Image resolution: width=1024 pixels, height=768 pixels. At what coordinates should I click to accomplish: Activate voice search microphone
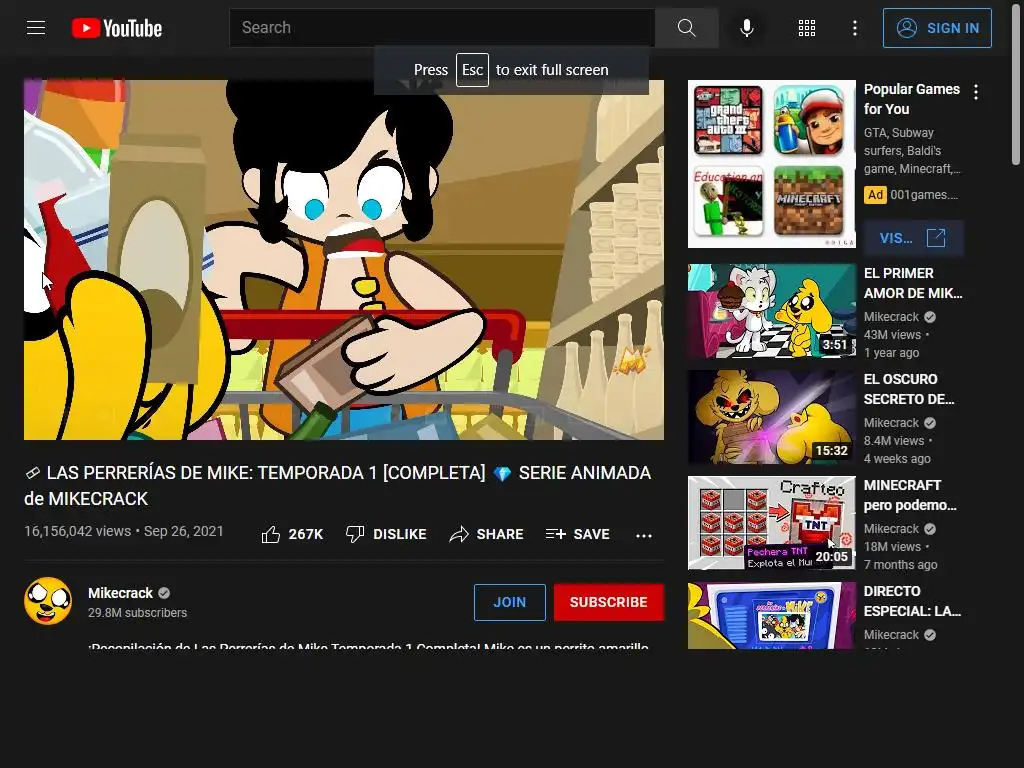tap(747, 28)
